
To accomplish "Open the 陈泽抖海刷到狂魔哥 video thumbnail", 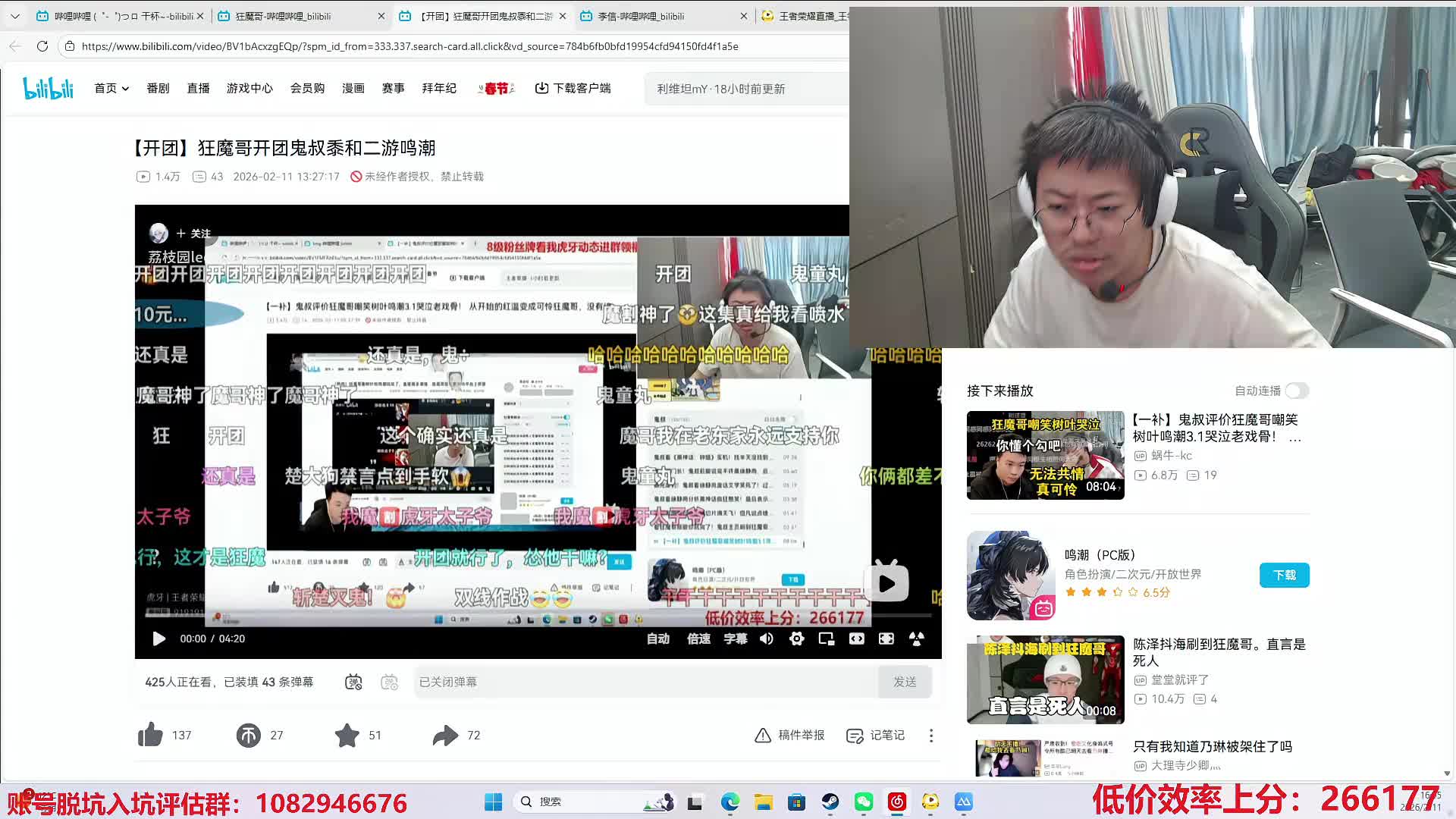I will pos(1045,679).
